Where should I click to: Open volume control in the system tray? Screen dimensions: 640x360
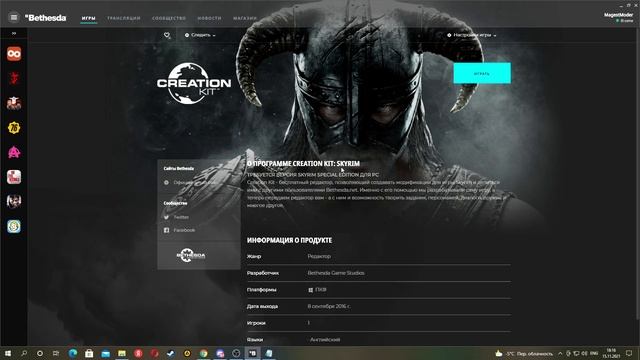click(x=584, y=353)
